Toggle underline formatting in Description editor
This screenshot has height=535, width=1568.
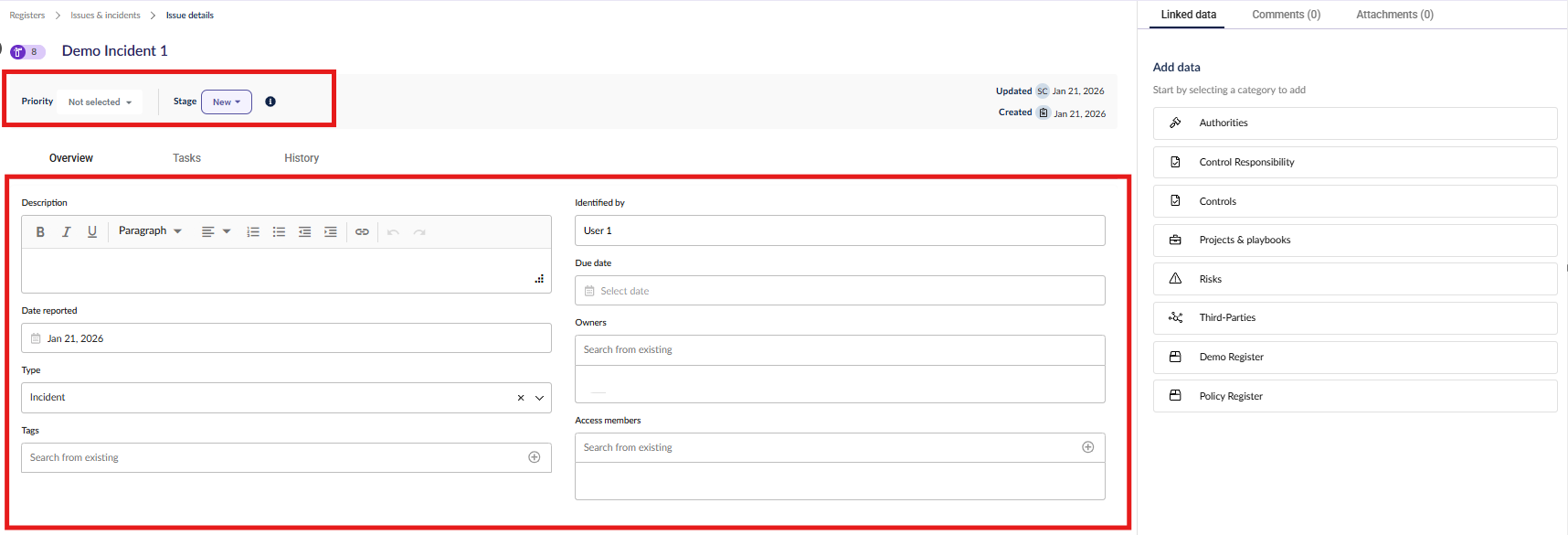pyautogui.click(x=92, y=232)
